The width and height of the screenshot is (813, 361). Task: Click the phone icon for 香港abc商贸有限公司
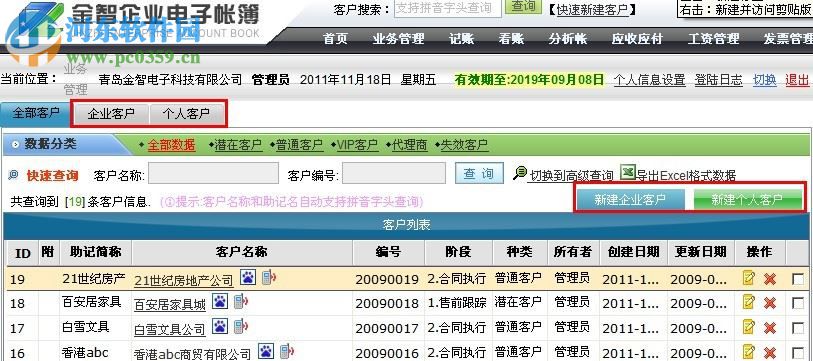pos(286,351)
